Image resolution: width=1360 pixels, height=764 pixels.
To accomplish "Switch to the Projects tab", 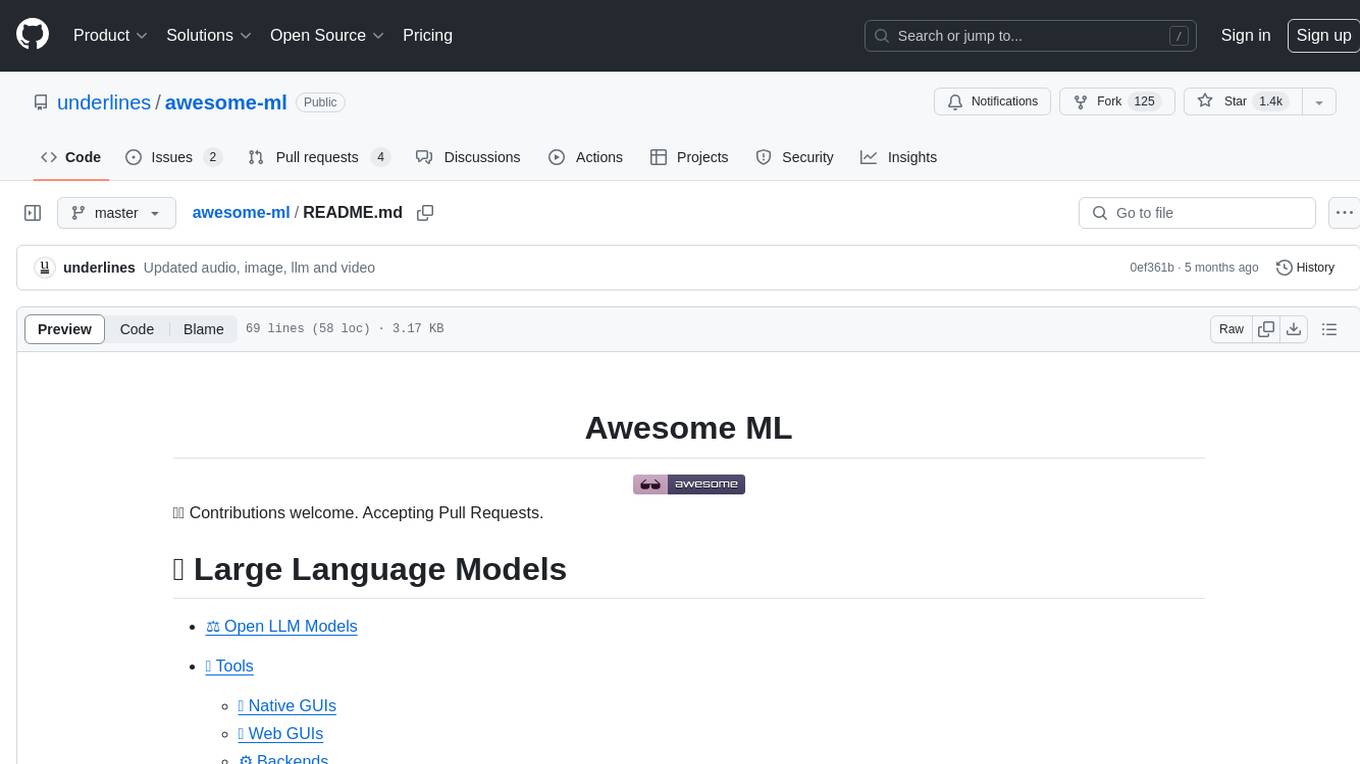I will [x=689, y=157].
